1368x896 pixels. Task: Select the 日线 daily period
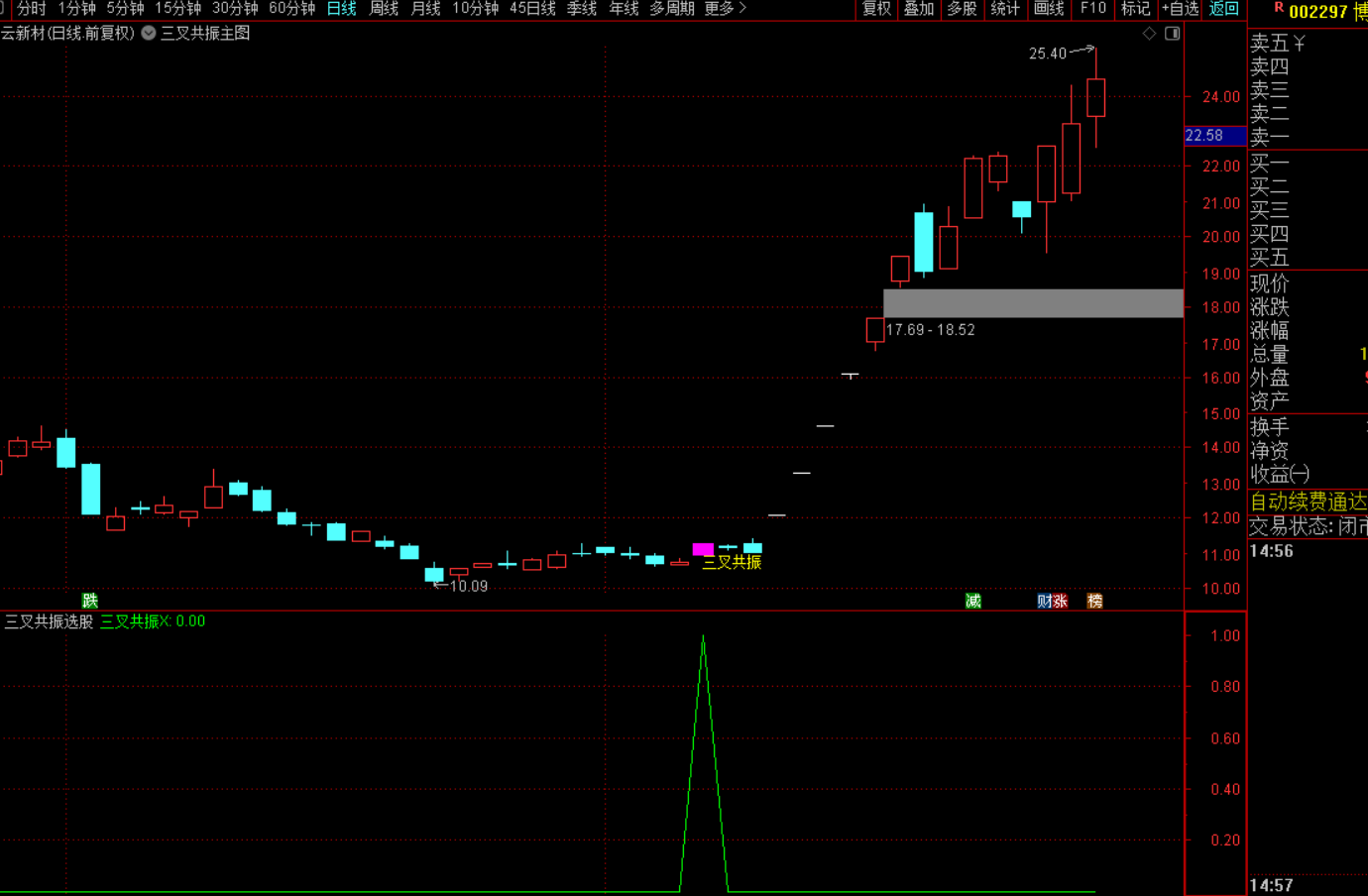[x=341, y=9]
